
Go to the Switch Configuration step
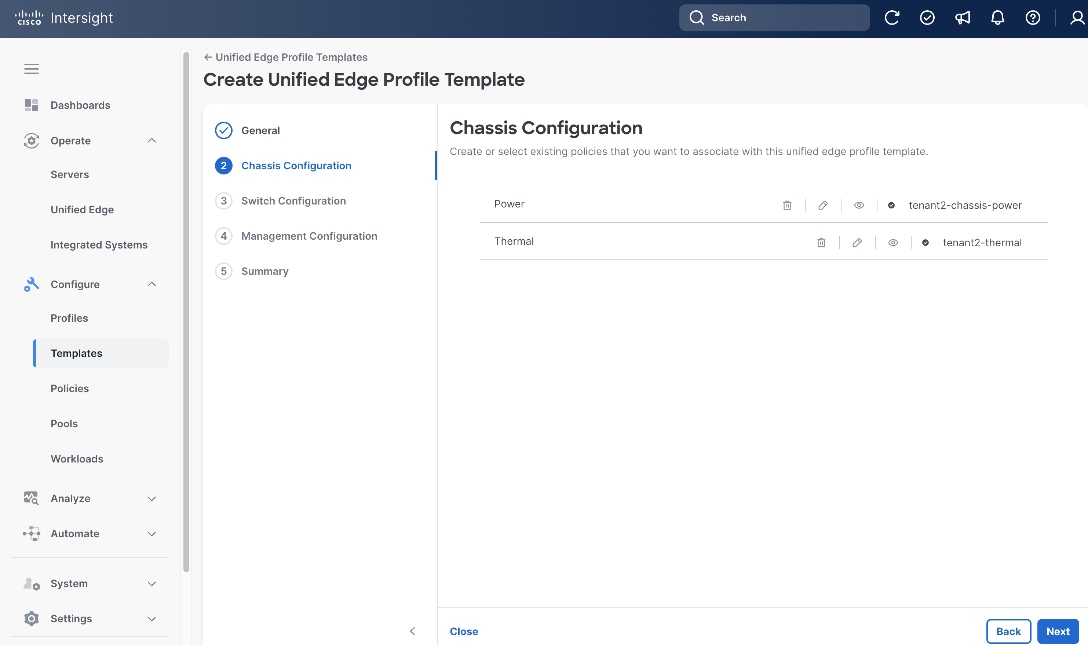point(294,201)
